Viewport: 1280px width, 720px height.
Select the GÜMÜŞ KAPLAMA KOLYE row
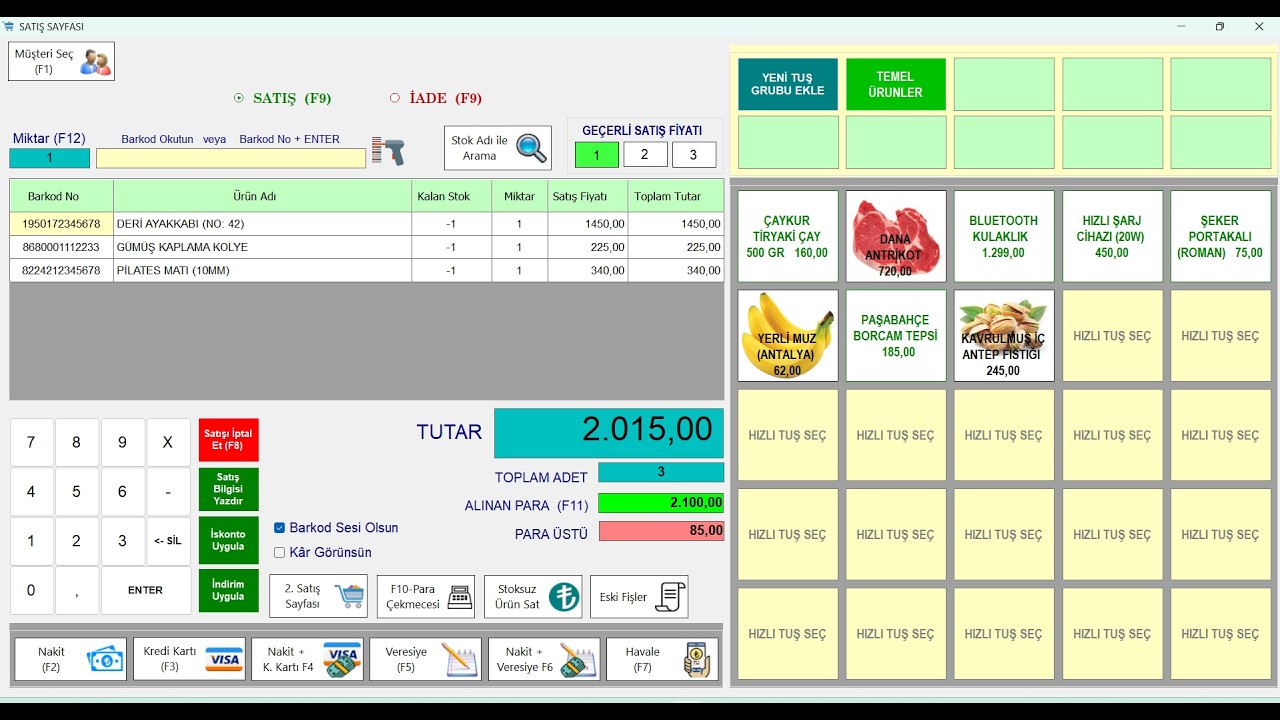click(366, 247)
